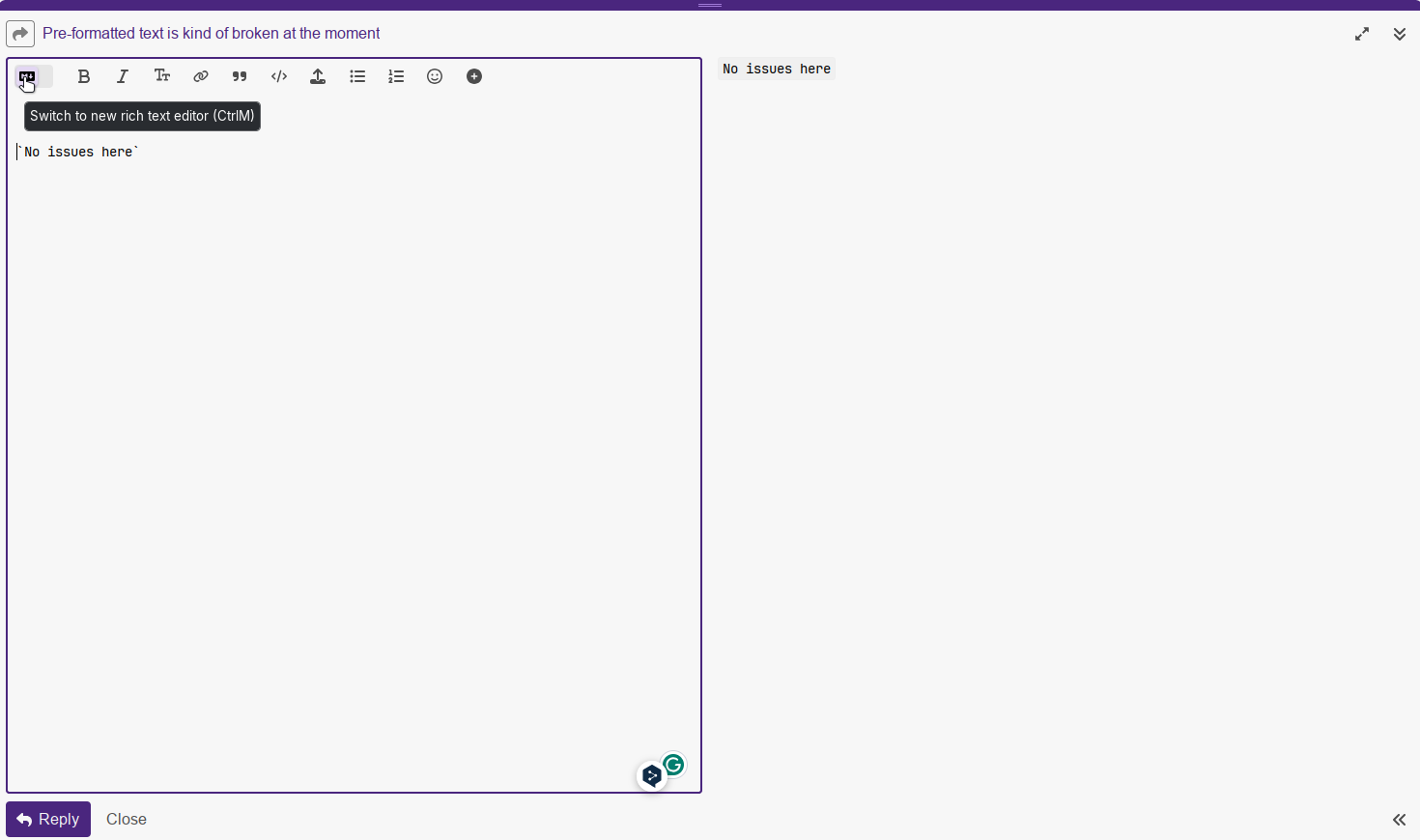Click the composer handle bar on the top edge
1420x840 pixels.
pyautogui.click(x=710, y=5)
